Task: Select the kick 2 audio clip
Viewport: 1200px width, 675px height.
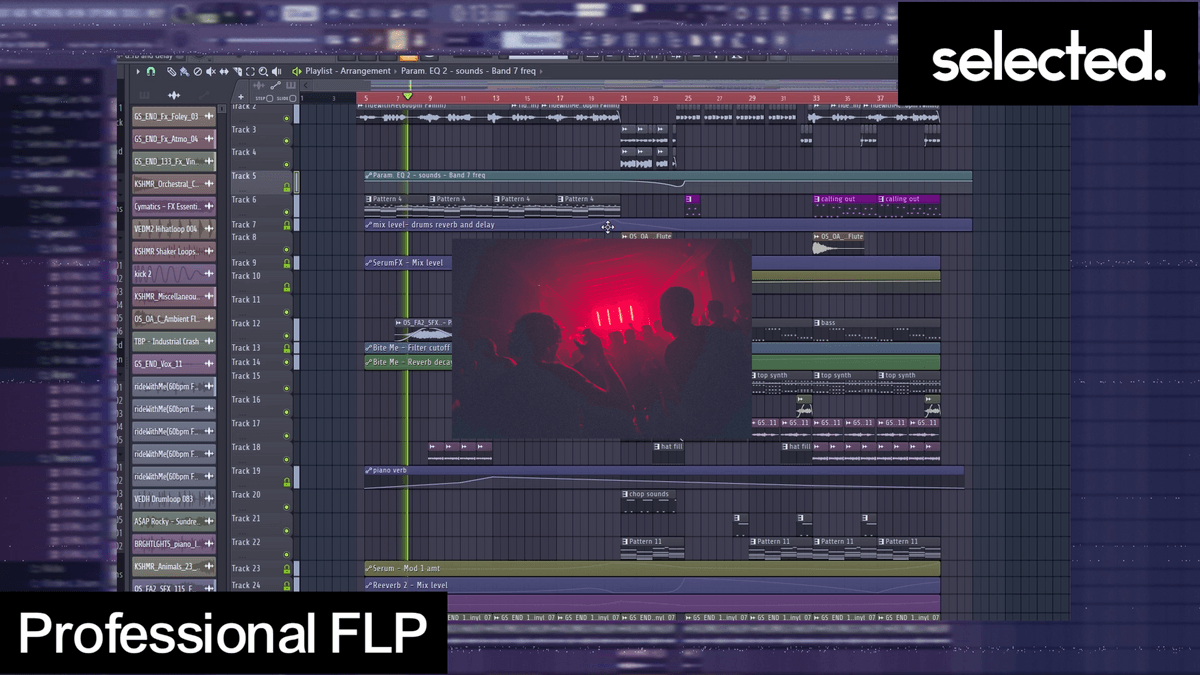Action: pos(166,274)
